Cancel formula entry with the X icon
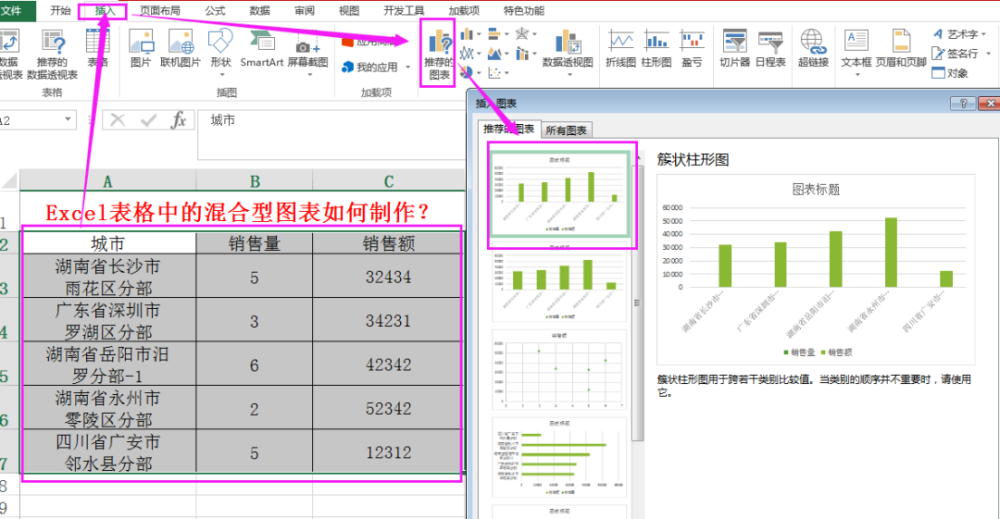1000x519 pixels. [118, 120]
